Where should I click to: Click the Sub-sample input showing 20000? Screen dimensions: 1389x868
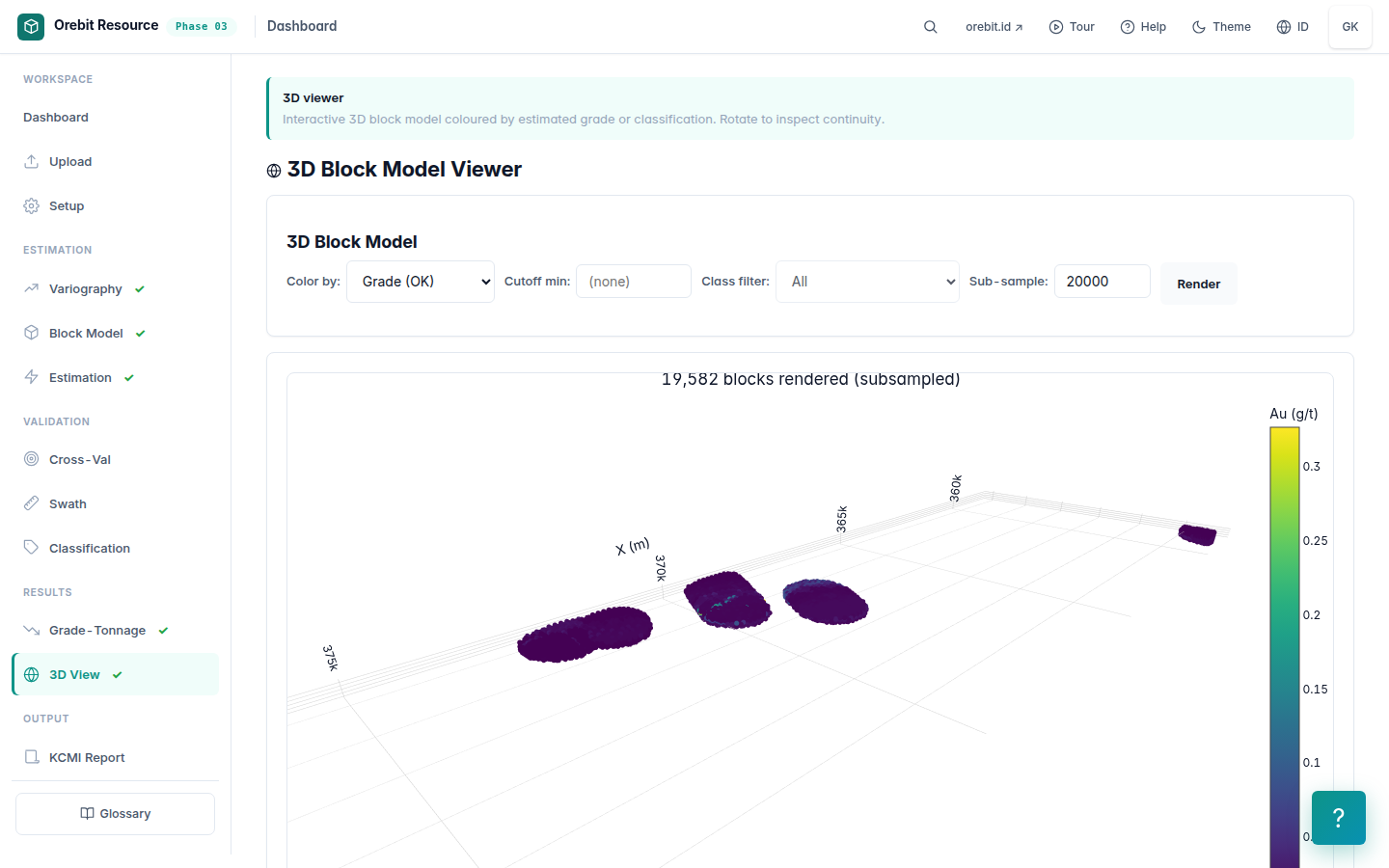coord(1103,282)
